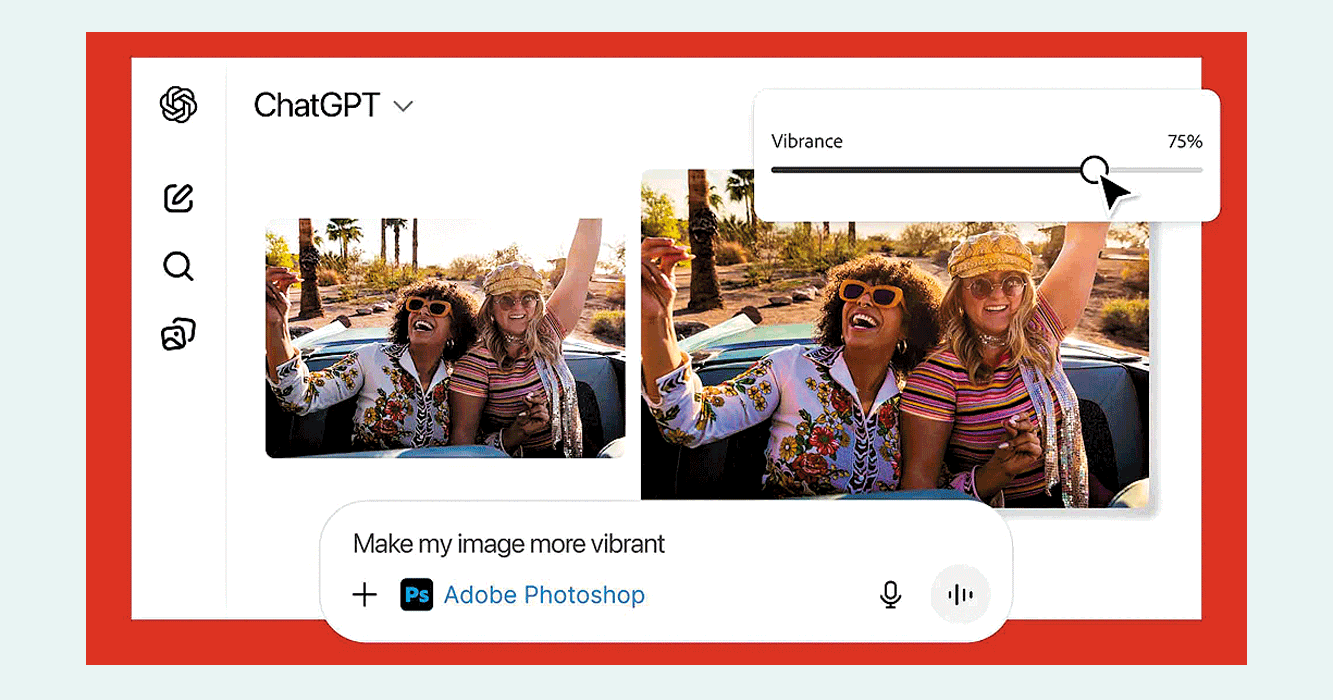Click the plus icon to add an attachment

pyautogui.click(x=365, y=595)
